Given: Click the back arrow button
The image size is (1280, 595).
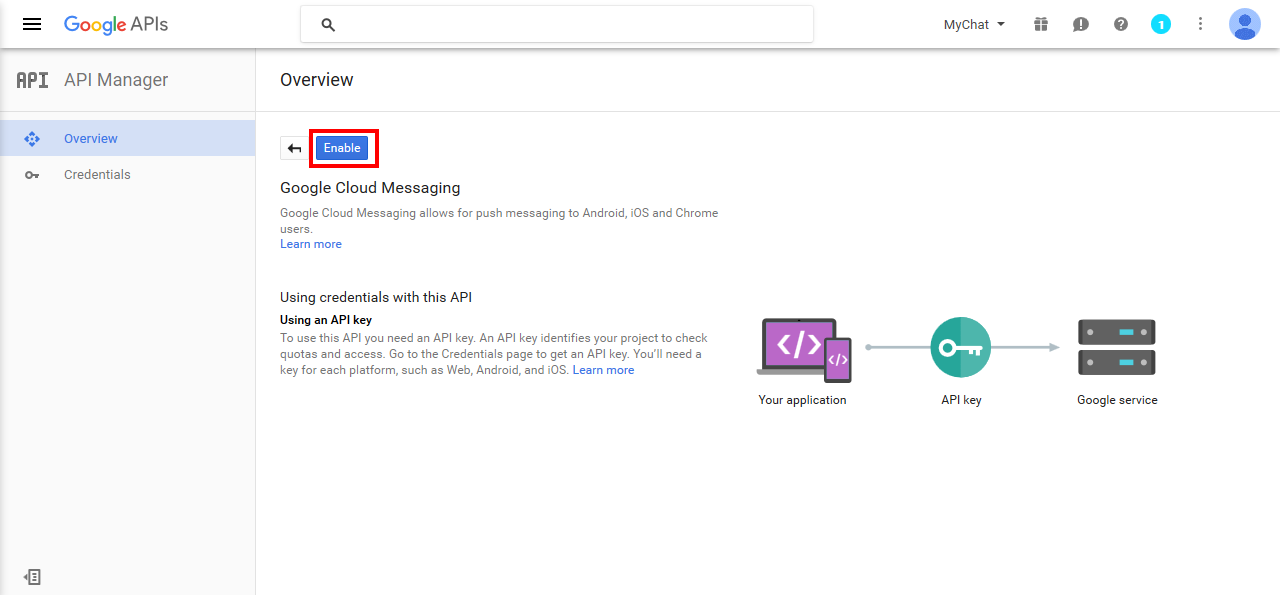Looking at the screenshot, I should point(294,147).
